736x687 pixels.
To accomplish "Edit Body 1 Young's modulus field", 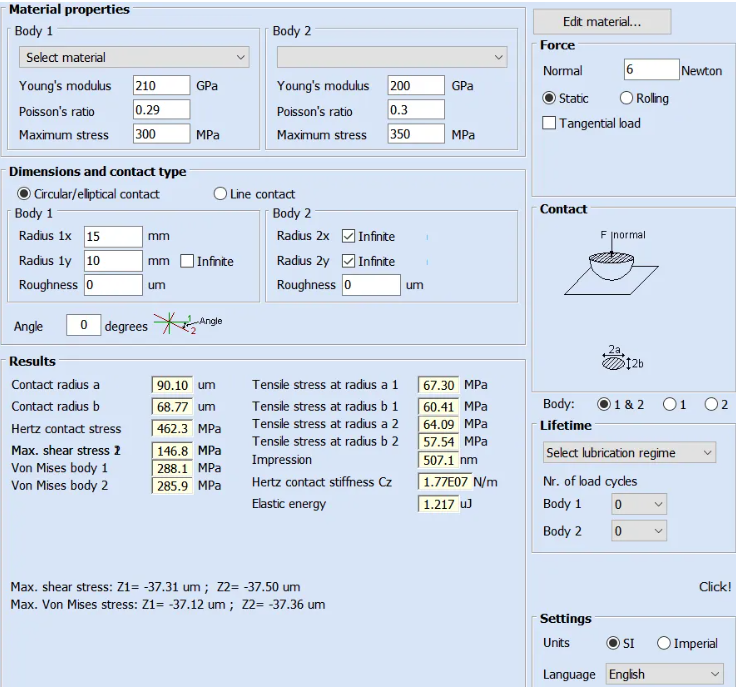I will click(161, 85).
